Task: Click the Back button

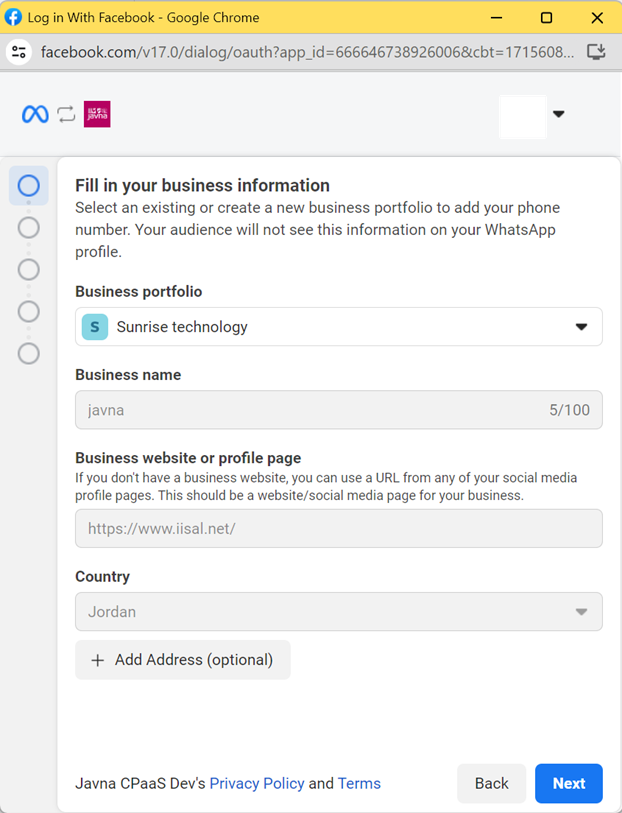Action: click(491, 783)
